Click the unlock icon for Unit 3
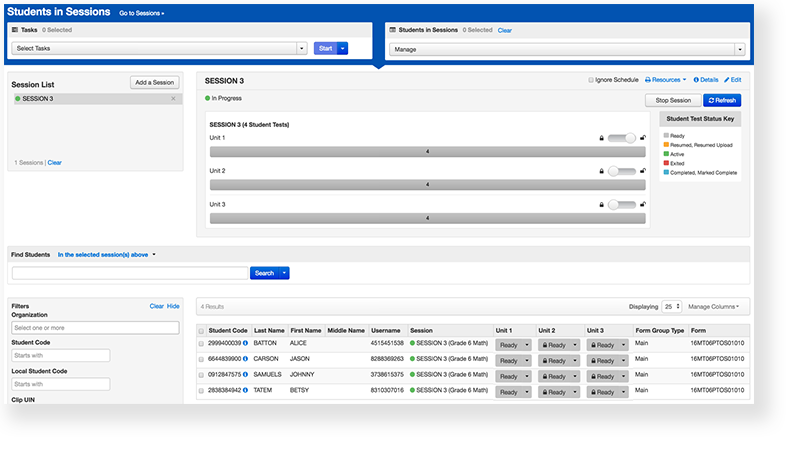Screen dimensions: 802x452 pyautogui.click(x=641, y=205)
